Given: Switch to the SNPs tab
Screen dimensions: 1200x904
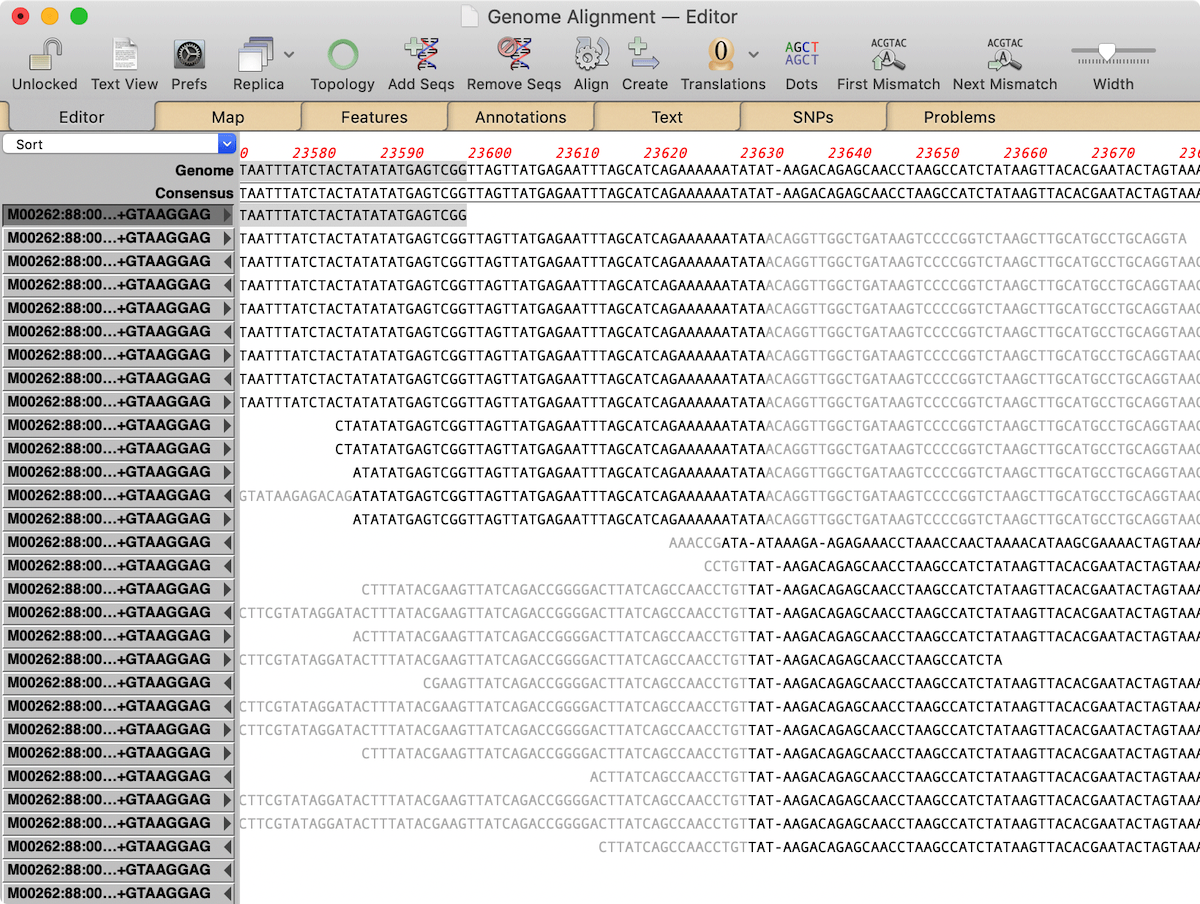Looking at the screenshot, I should click(x=813, y=117).
